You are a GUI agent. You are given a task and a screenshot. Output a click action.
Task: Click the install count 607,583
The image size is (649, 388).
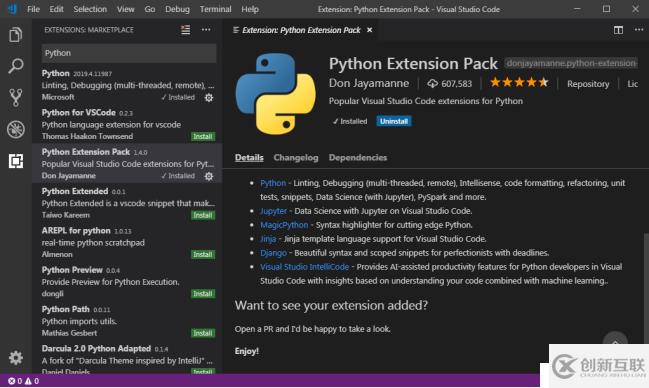449,84
